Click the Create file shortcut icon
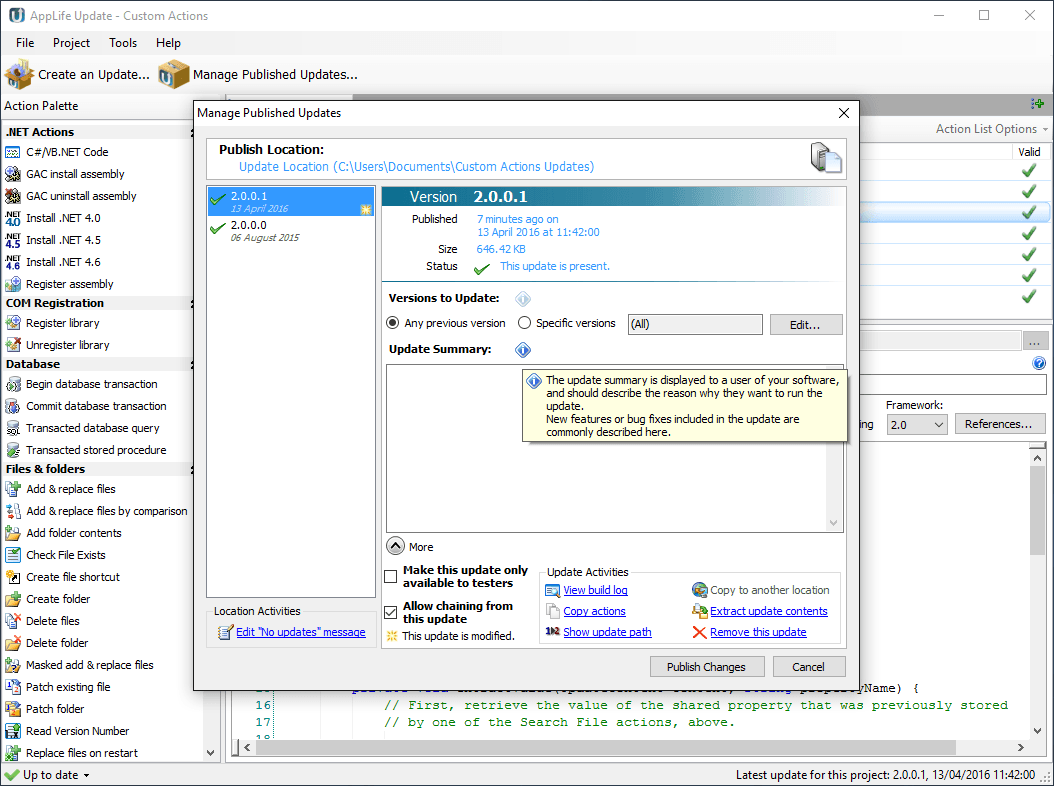 (x=13, y=578)
